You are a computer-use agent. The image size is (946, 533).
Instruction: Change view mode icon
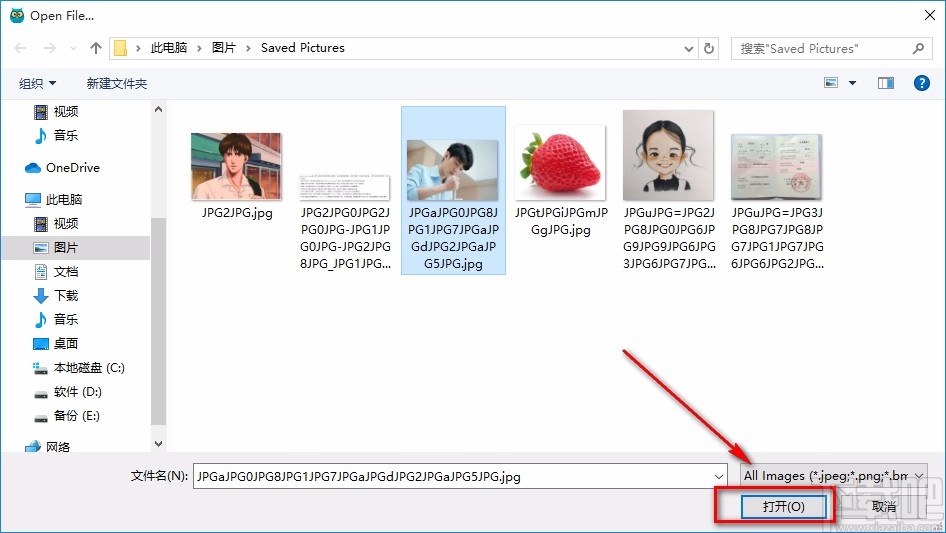point(831,83)
